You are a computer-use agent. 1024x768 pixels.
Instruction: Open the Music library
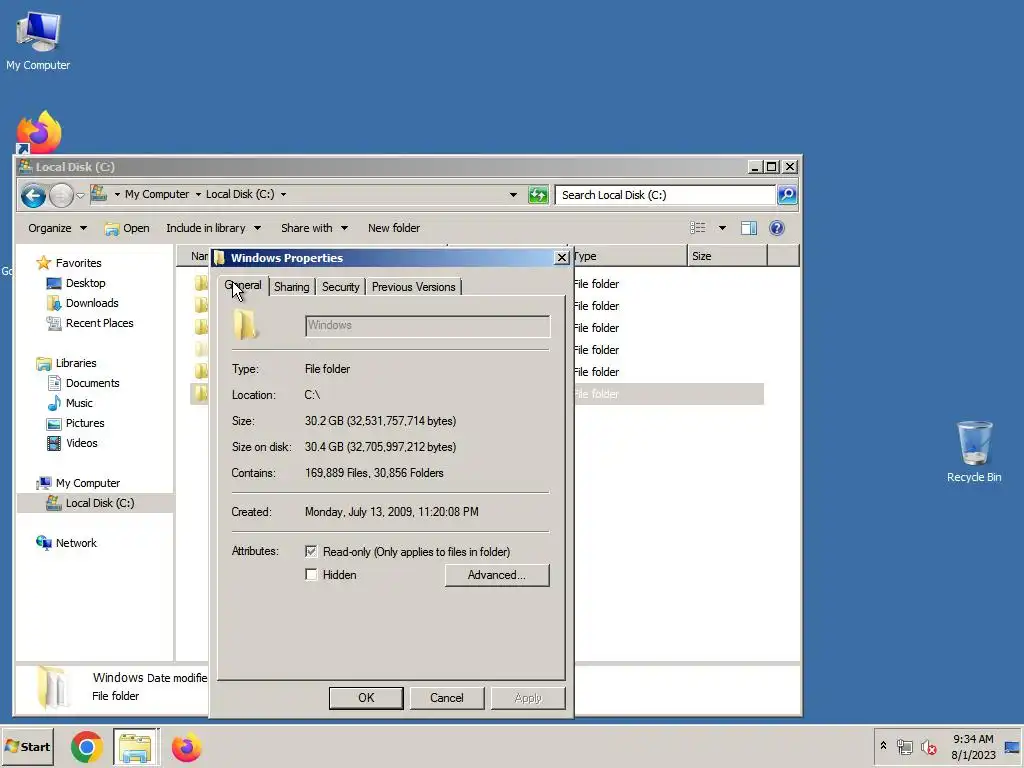[79, 403]
